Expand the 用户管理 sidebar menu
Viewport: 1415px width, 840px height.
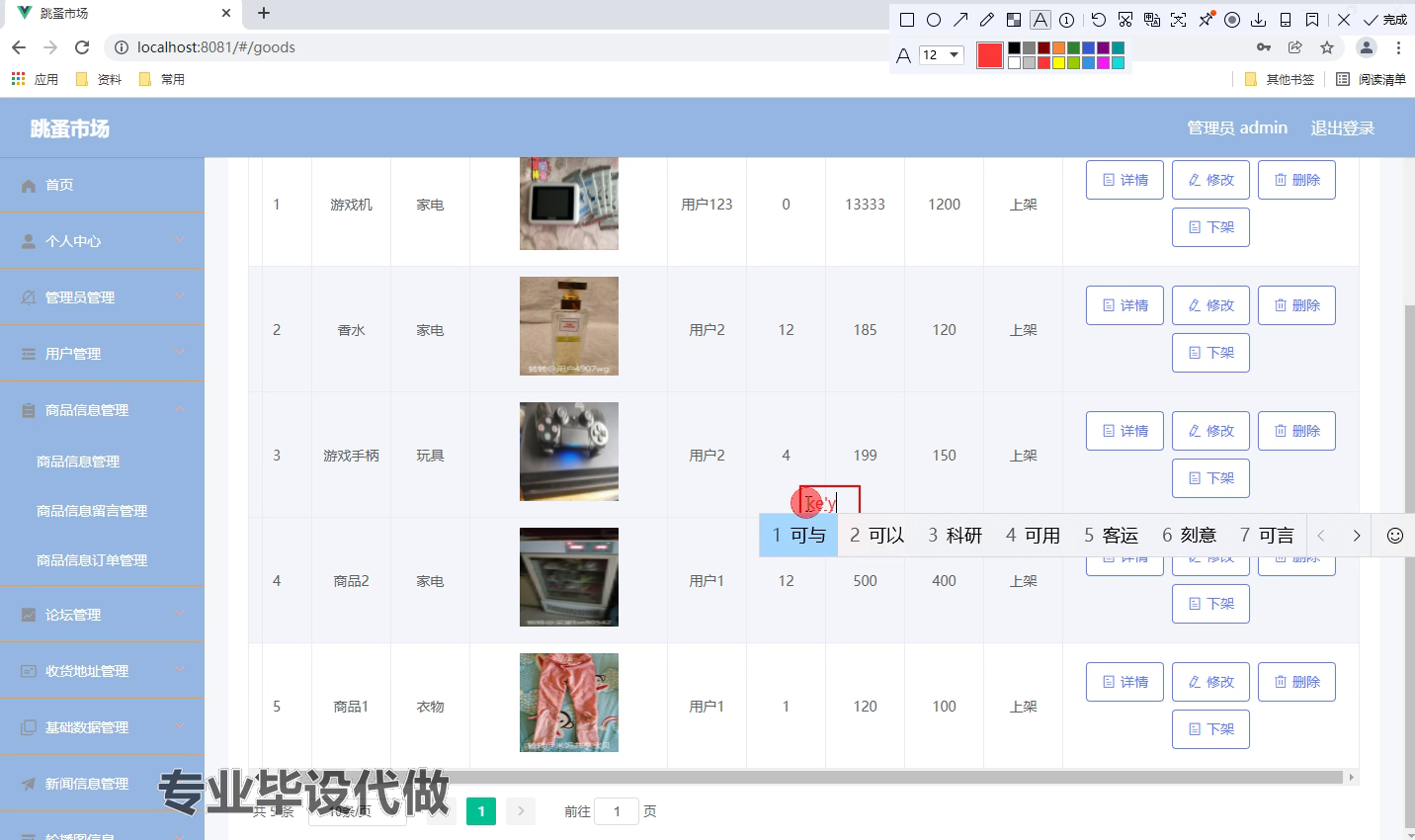click(102, 354)
